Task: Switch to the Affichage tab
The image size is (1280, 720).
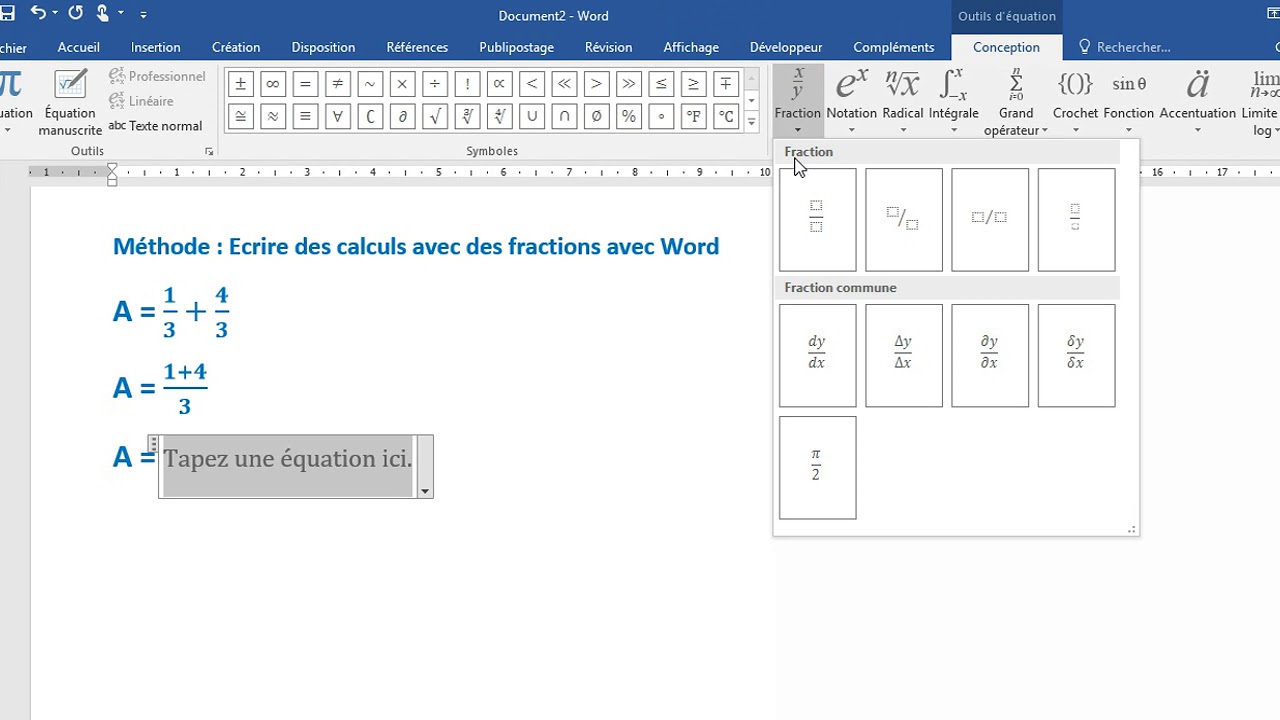Action: (x=691, y=47)
